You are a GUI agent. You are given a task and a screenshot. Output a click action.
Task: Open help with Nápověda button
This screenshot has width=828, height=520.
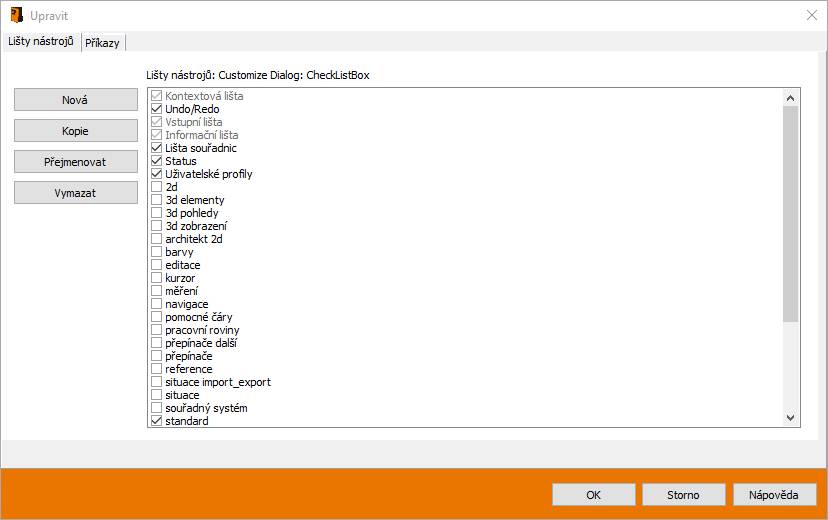click(x=774, y=495)
